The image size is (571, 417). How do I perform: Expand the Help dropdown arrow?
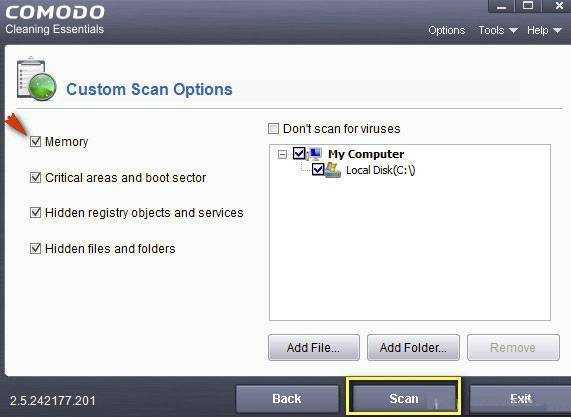[557, 31]
